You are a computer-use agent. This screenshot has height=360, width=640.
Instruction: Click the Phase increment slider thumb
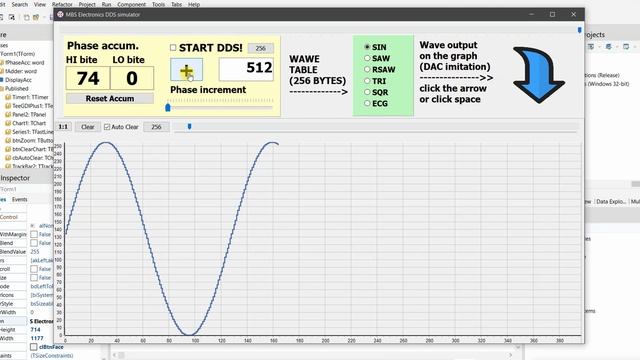(x=168, y=107)
